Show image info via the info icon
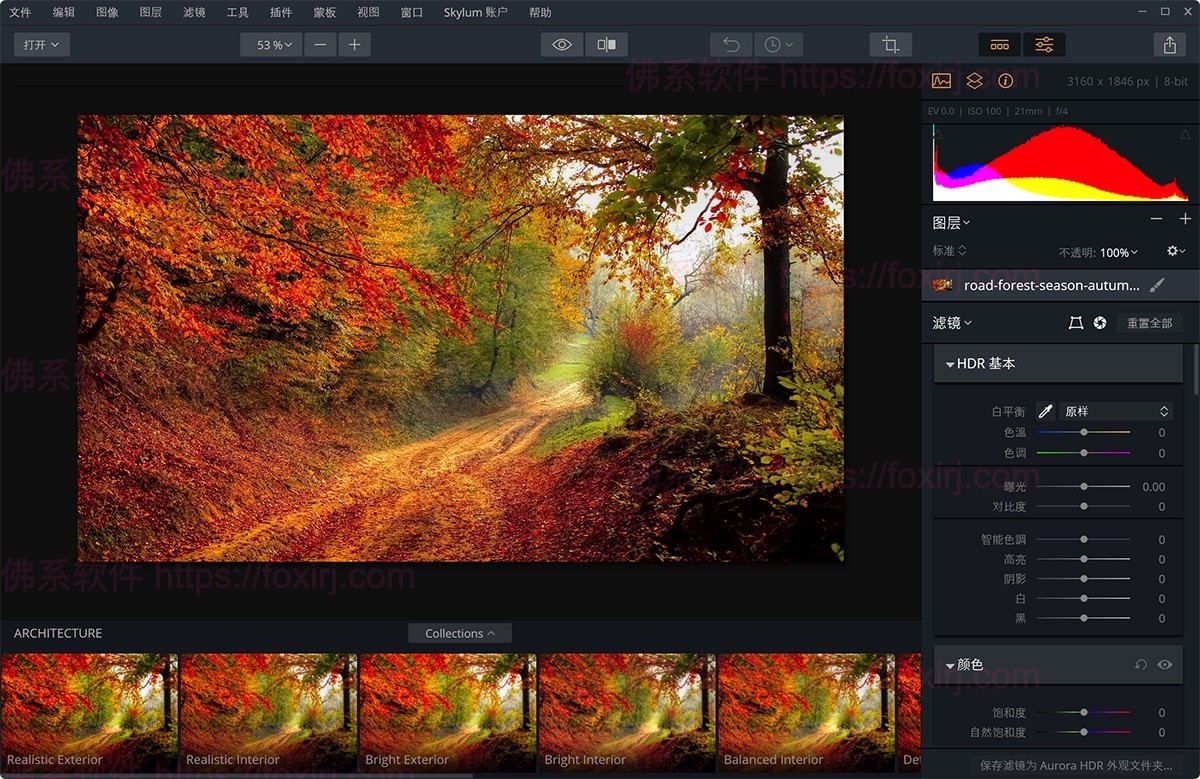This screenshot has height=779, width=1200. click(1006, 81)
